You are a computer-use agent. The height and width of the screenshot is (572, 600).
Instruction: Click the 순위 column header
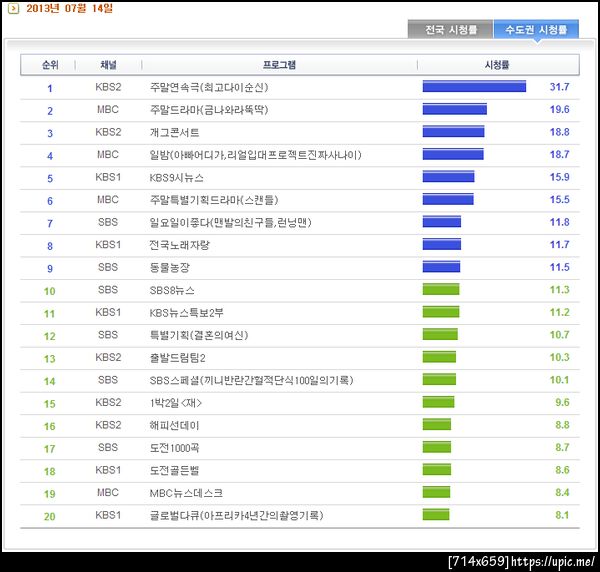pyautogui.click(x=50, y=65)
